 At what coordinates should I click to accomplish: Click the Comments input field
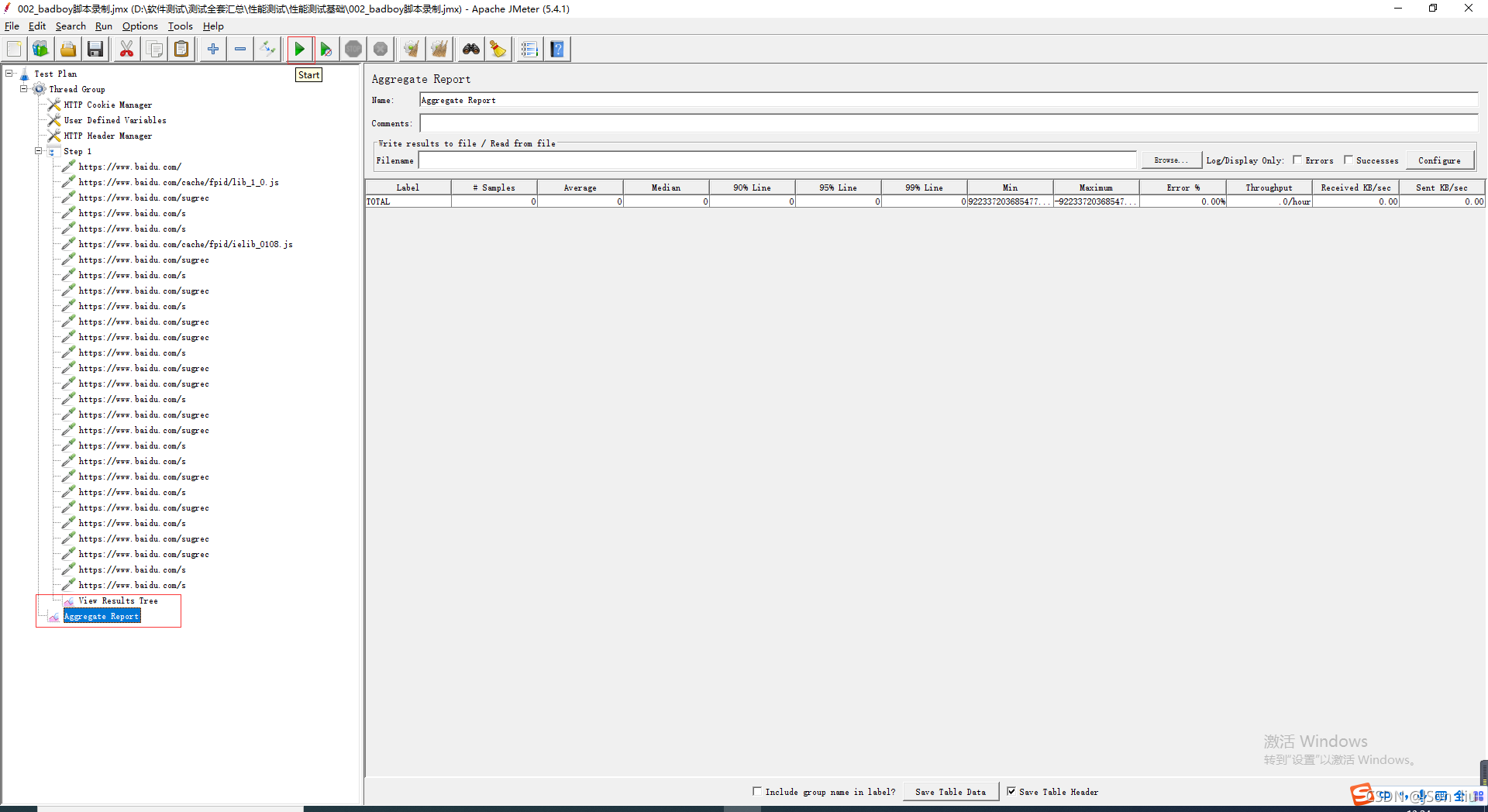[x=949, y=123]
